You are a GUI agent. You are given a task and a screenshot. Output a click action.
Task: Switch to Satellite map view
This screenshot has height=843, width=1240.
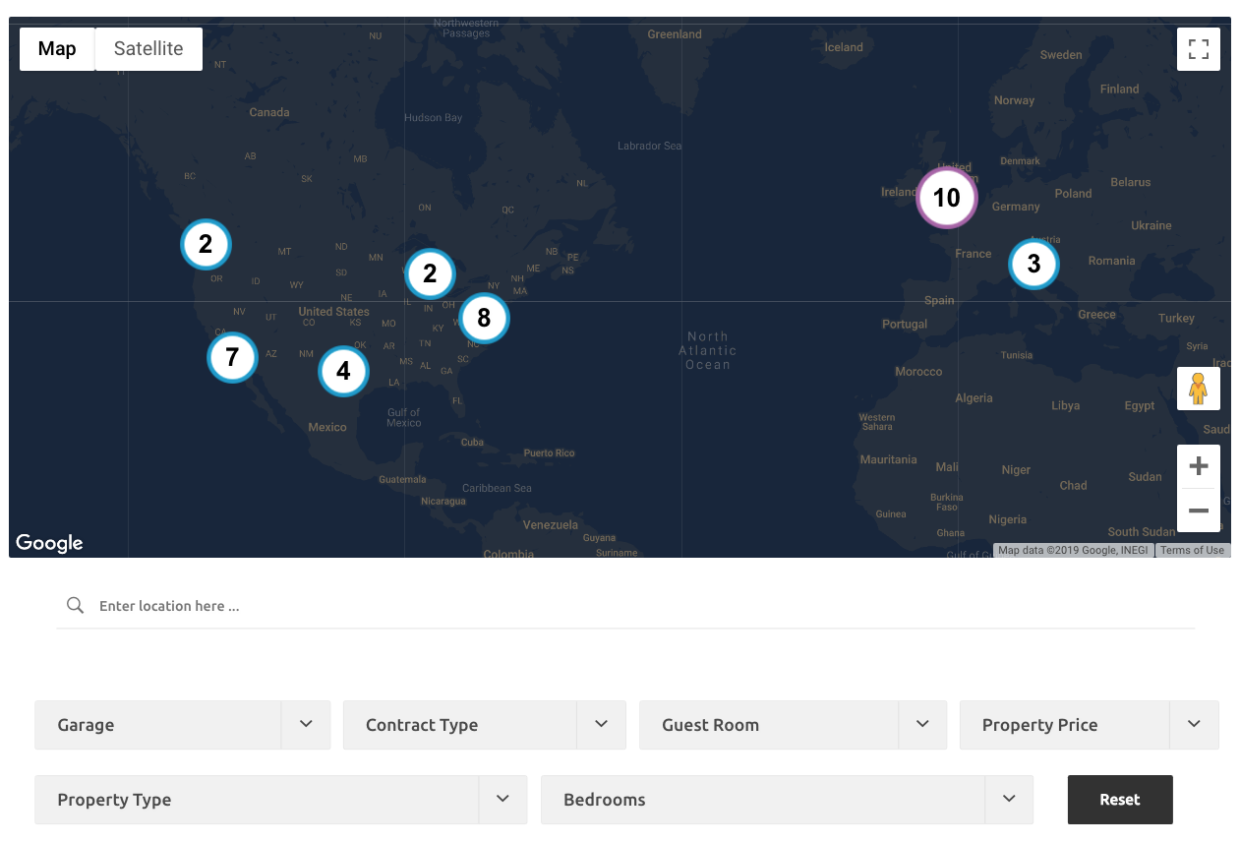[148, 49]
